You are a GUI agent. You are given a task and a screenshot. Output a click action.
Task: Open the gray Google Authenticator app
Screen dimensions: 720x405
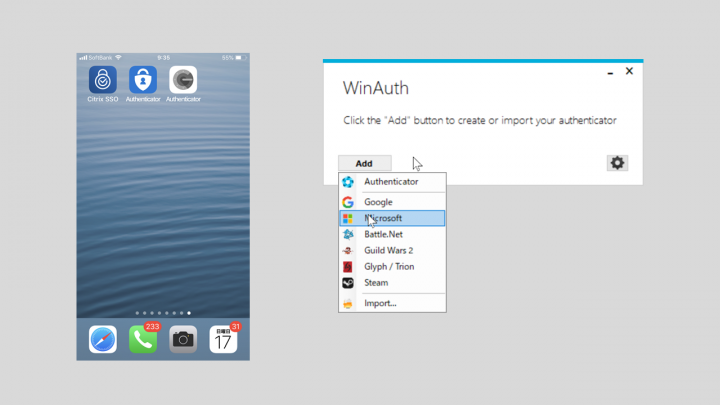pyautogui.click(x=183, y=80)
